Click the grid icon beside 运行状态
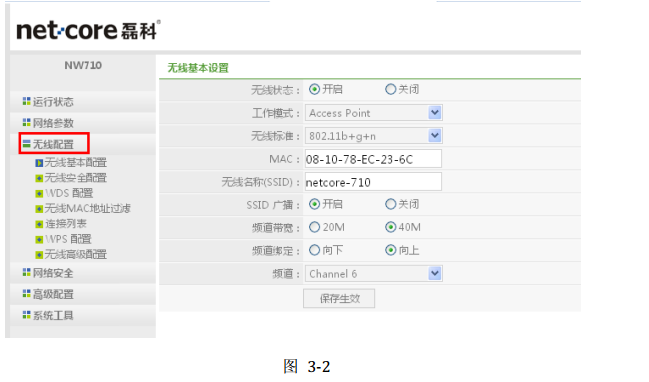 click(26, 101)
